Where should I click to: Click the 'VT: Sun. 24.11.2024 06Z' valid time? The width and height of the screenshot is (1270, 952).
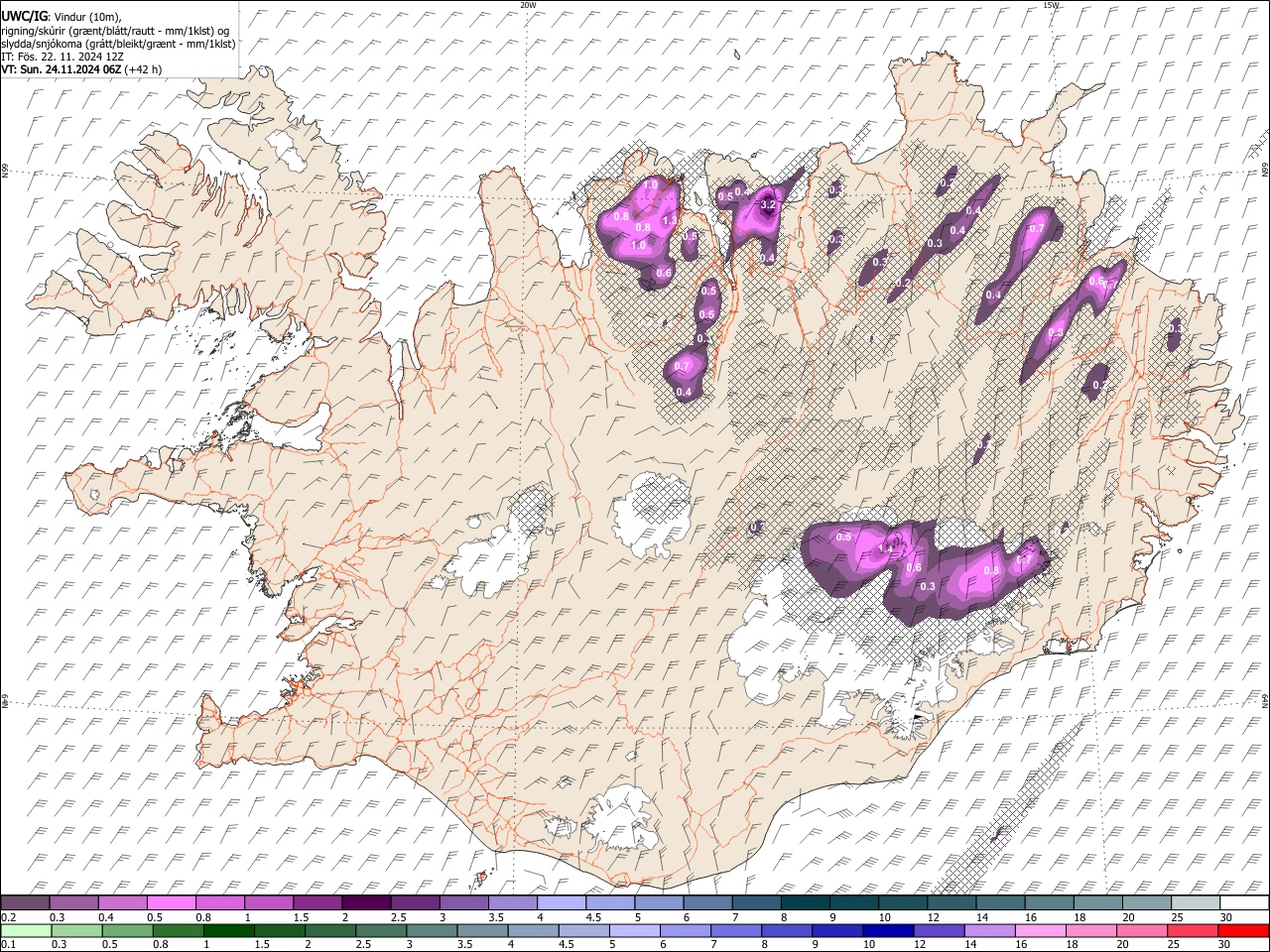[x=62, y=69]
